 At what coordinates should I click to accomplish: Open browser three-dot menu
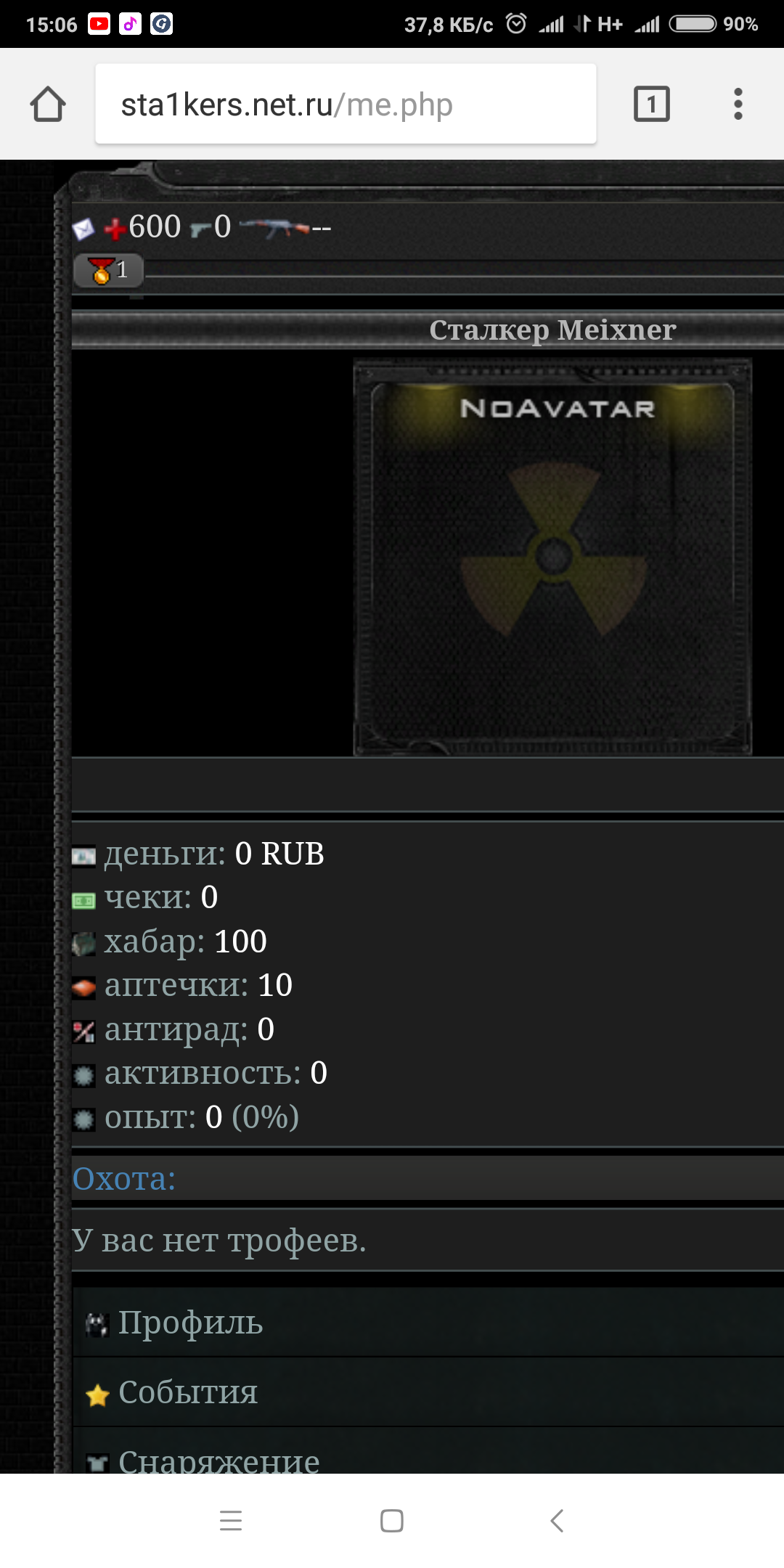(x=738, y=104)
